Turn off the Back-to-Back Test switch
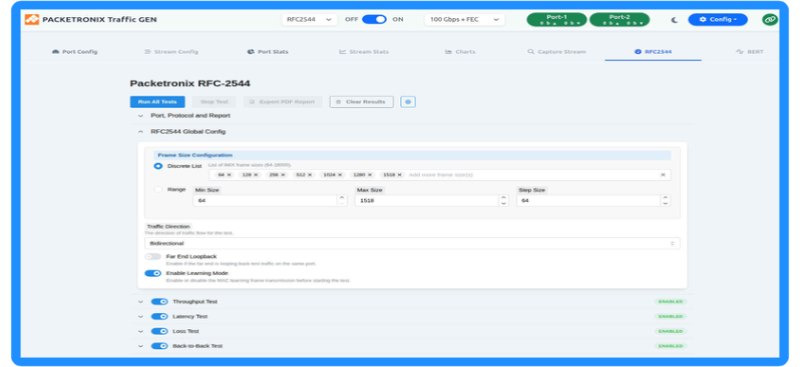Screen dimensions: 800x367 point(160,346)
